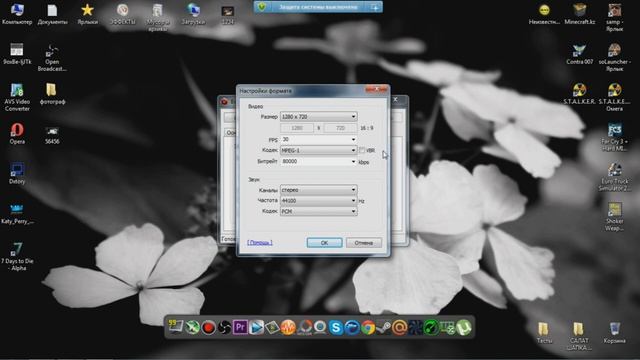Select the Open Broadcaster desktop shortcut
The width and height of the screenshot is (640, 360).
point(52,58)
